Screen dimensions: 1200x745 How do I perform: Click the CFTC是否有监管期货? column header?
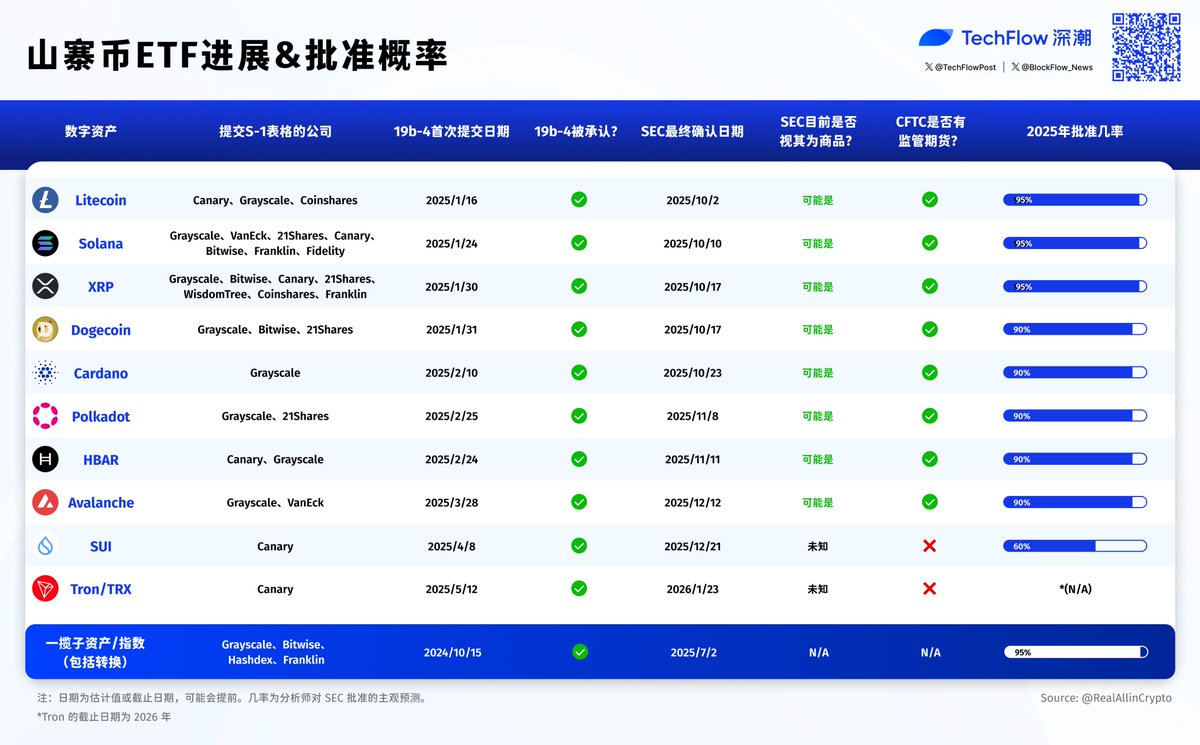pos(930,131)
